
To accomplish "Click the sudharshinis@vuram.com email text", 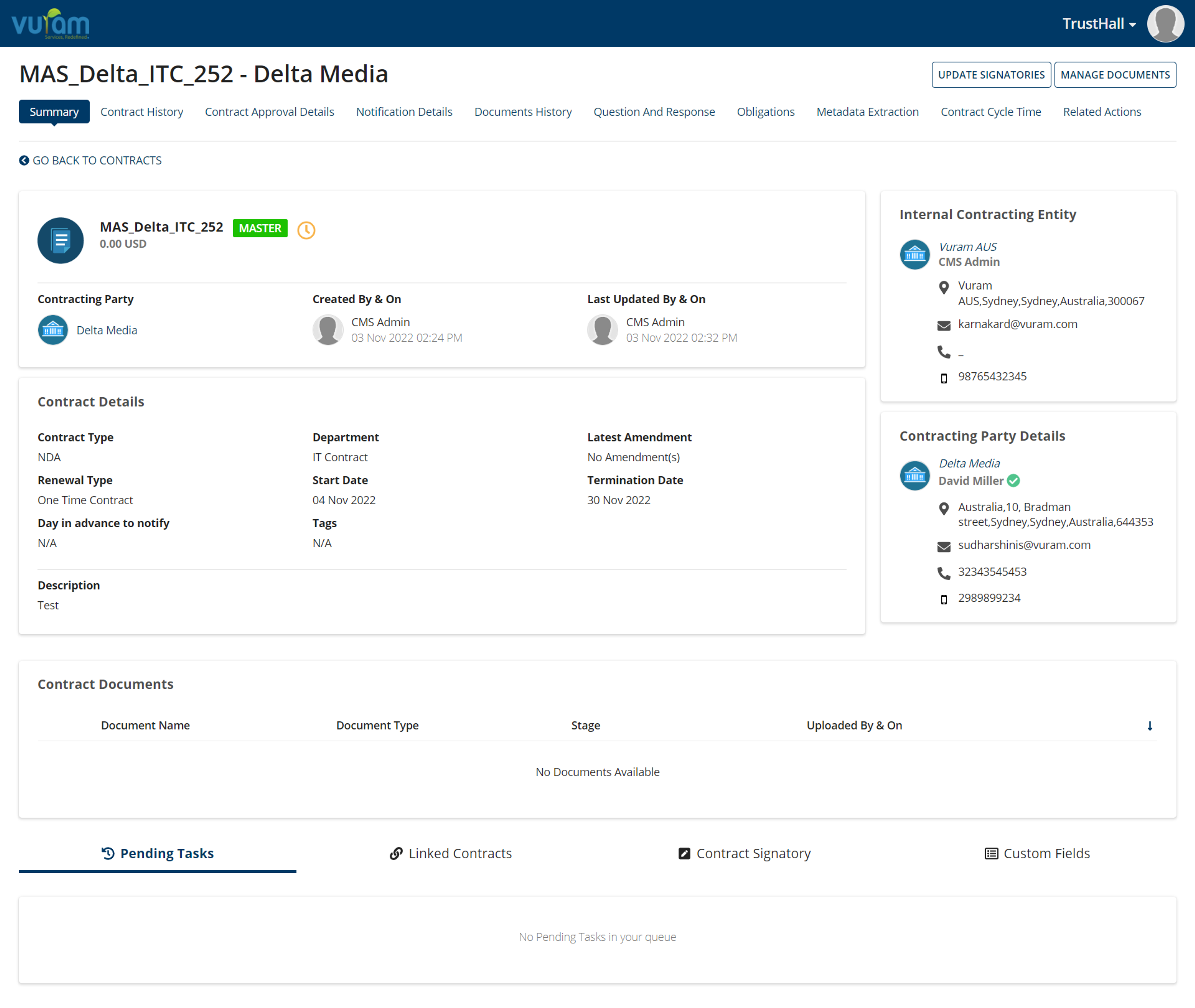I will pyautogui.click(x=1024, y=545).
